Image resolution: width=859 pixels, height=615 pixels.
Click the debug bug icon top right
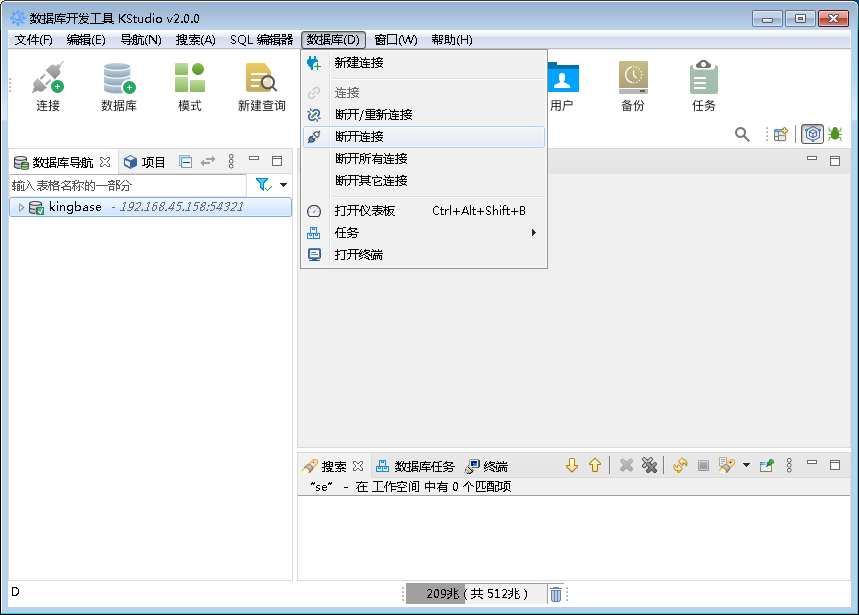click(x=835, y=134)
